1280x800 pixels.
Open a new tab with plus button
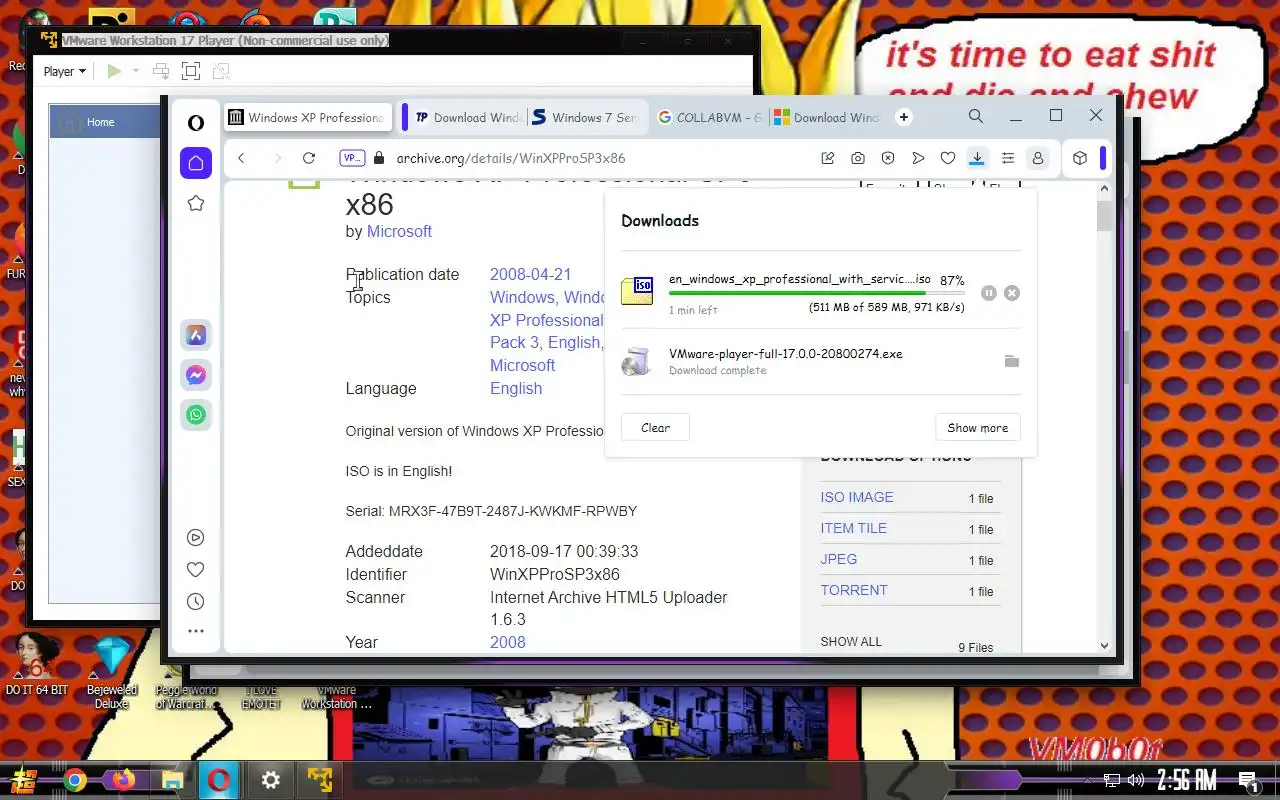pos(904,117)
